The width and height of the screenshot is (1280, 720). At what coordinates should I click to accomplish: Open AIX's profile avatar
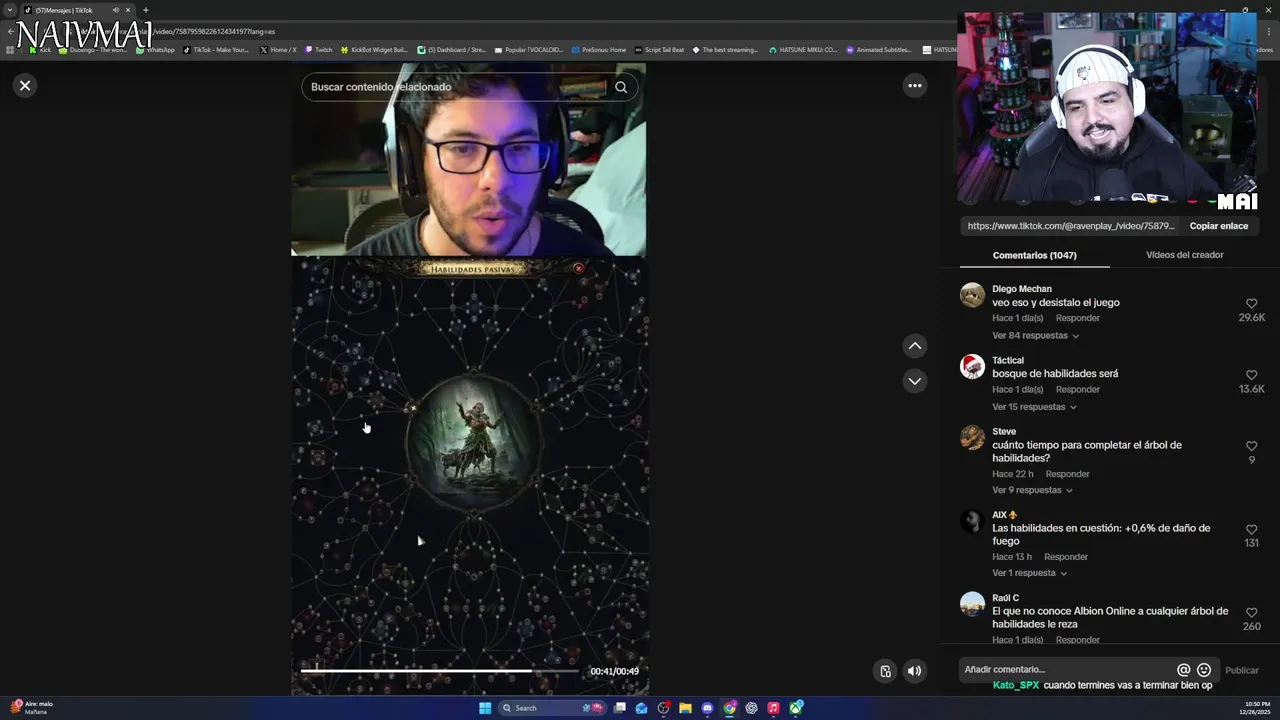972,521
